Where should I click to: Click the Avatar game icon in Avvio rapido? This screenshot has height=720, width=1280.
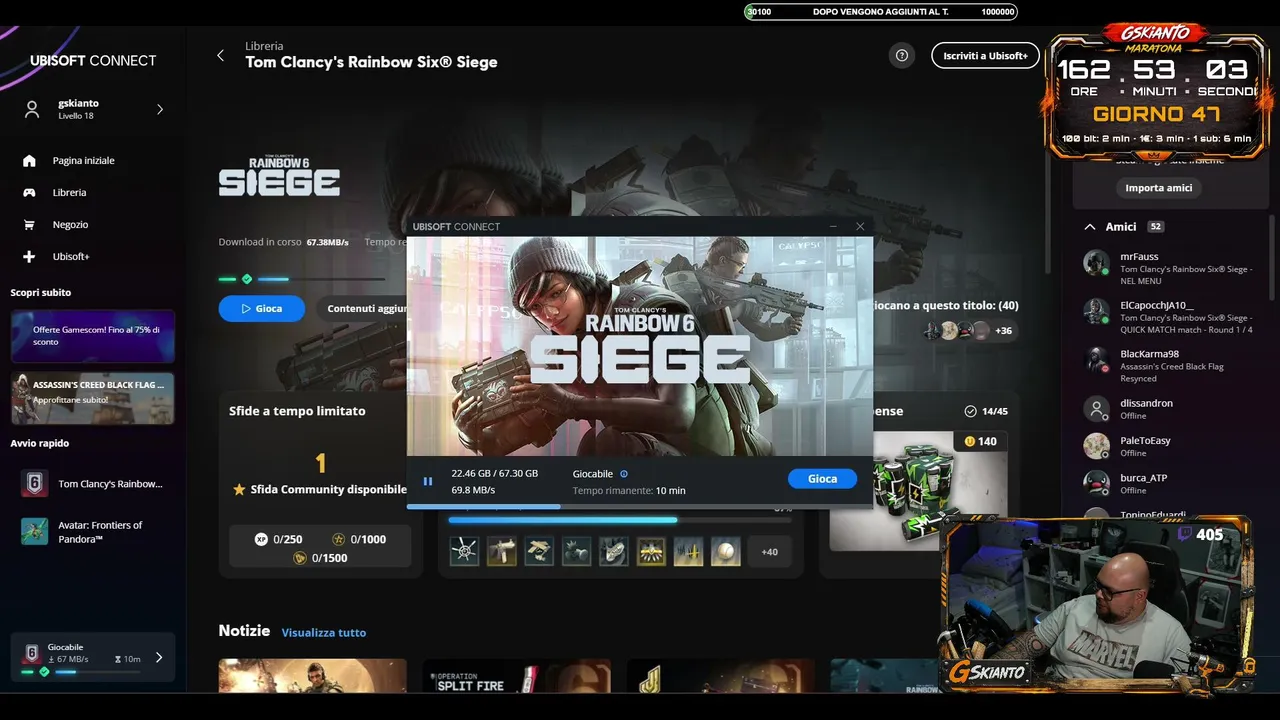[x=34, y=531]
